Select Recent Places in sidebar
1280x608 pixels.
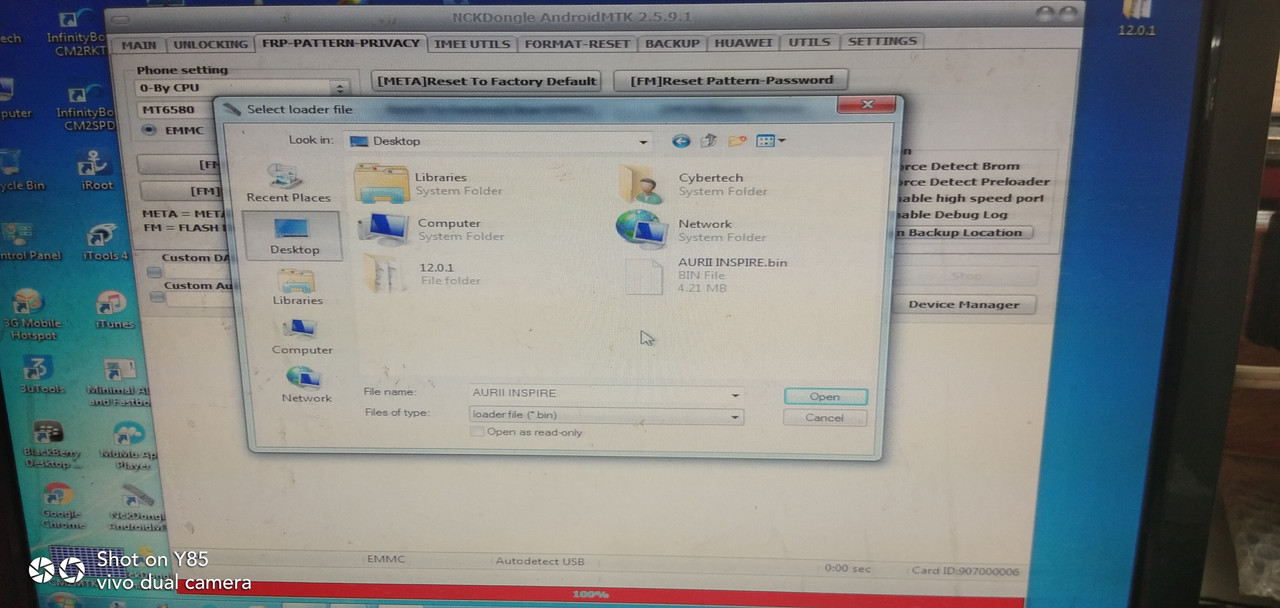[x=288, y=184]
